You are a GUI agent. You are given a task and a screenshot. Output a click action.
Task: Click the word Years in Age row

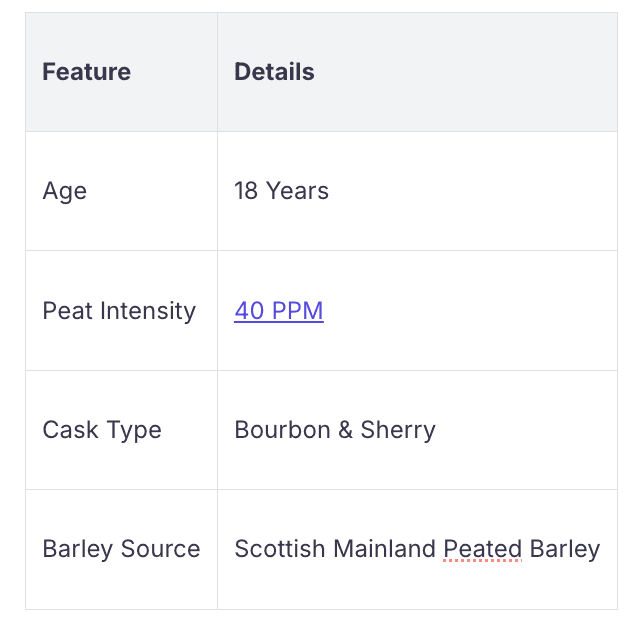coord(297,191)
